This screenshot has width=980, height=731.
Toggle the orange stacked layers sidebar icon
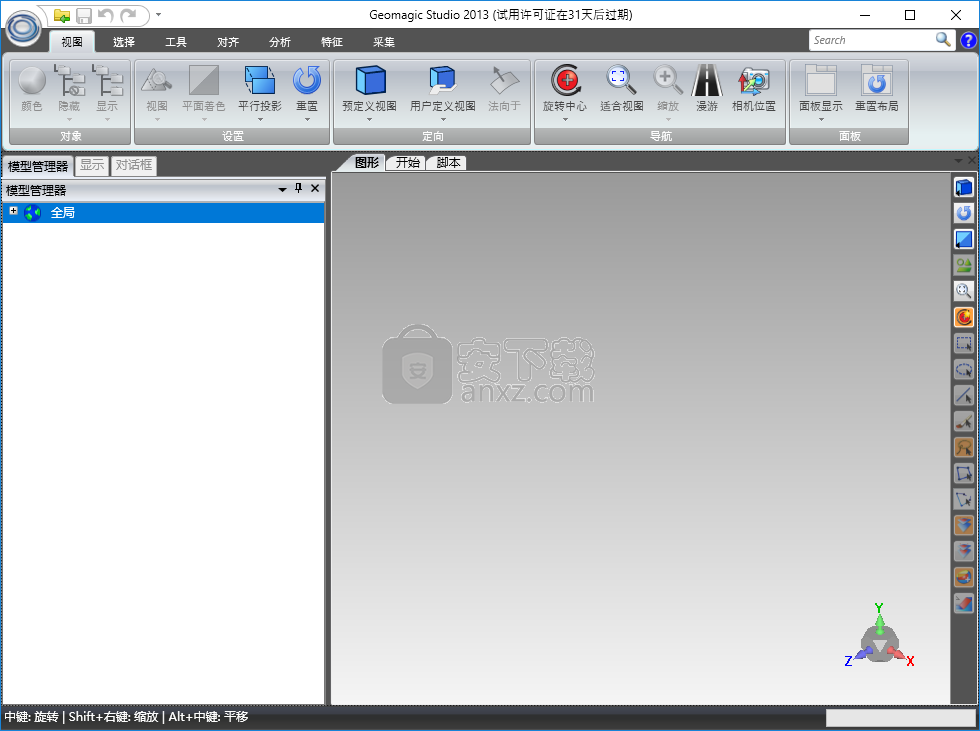pos(964,525)
